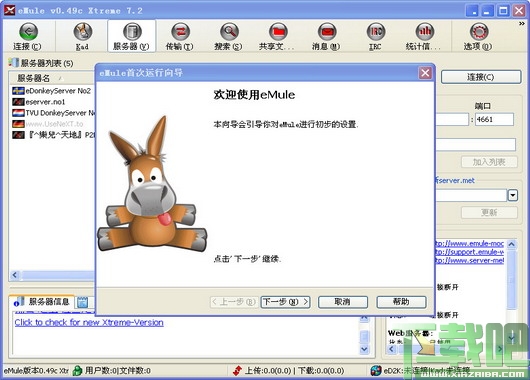Screen dimensions: 530x380
Task: Switch to the log tab beside server info
Action: coord(82,302)
